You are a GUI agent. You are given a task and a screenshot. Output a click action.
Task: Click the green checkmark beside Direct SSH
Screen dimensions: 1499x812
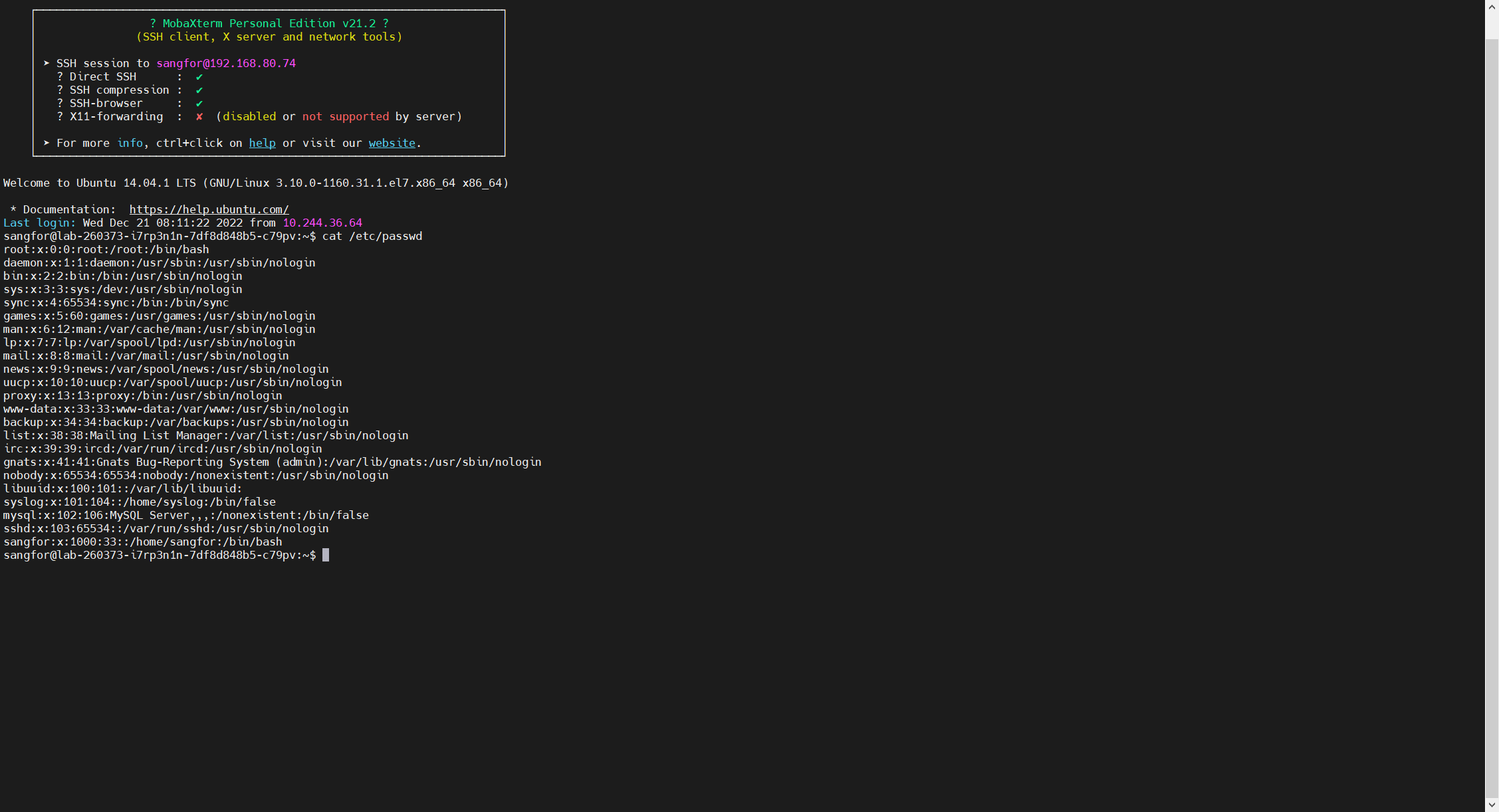199,77
